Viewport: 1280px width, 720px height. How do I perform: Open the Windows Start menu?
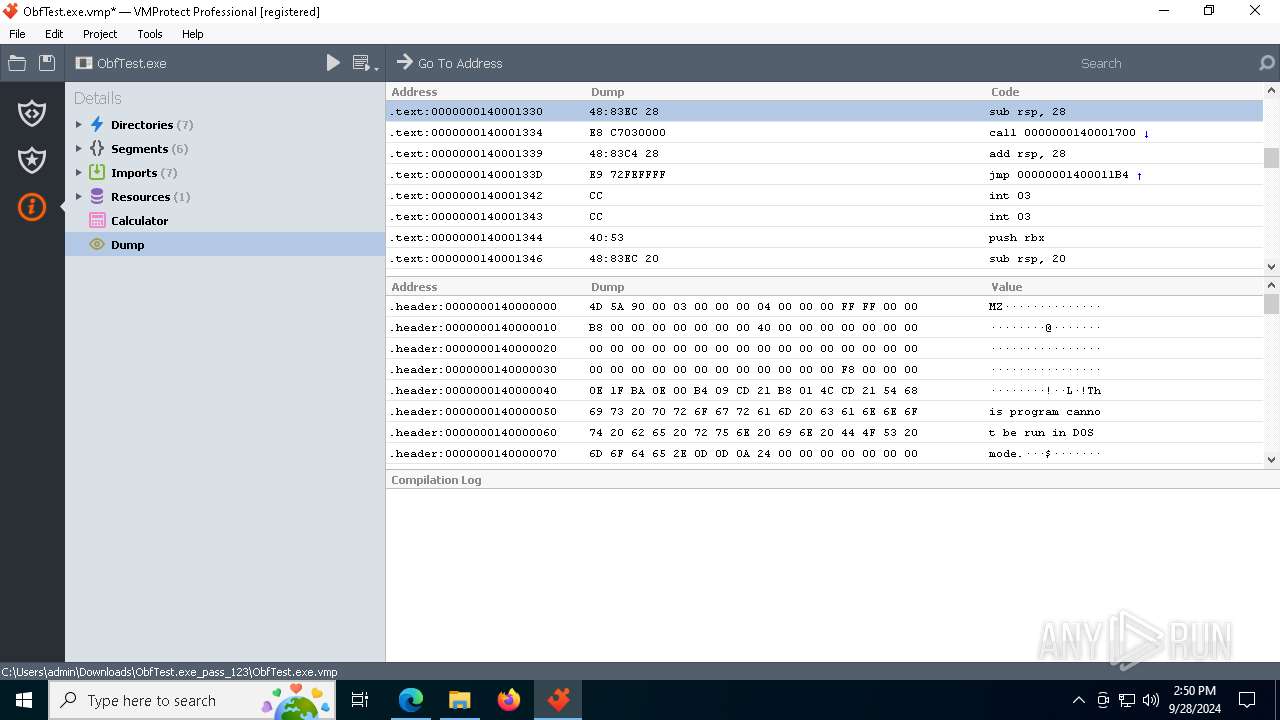coord(24,700)
